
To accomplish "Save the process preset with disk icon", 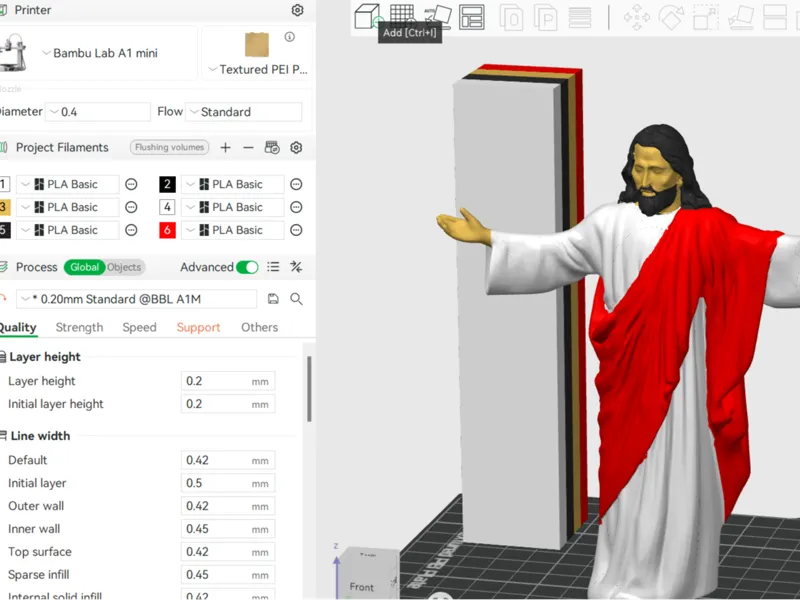I will [x=273, y=299].
